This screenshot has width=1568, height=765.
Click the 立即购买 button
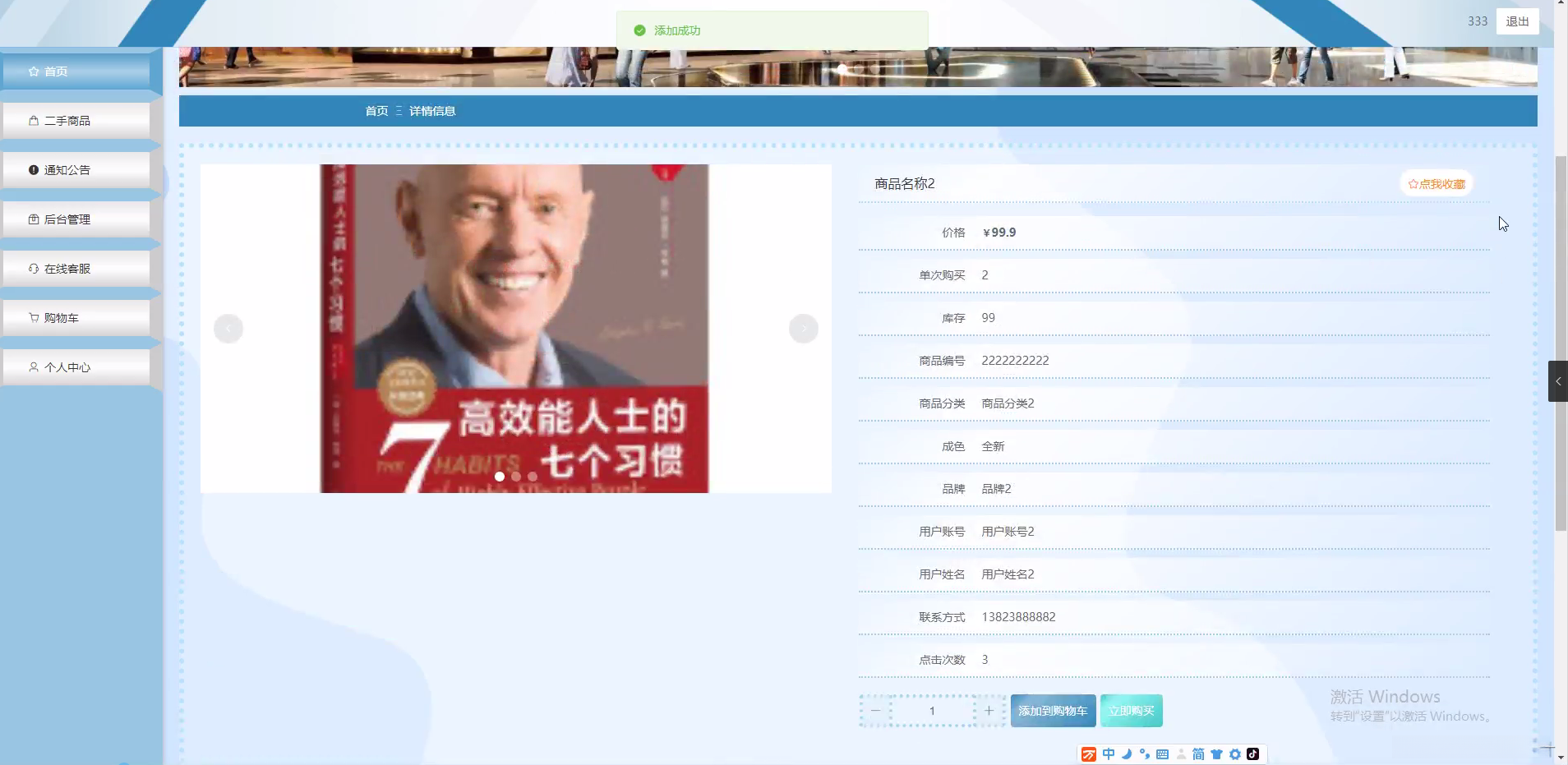coord(1131,711)
